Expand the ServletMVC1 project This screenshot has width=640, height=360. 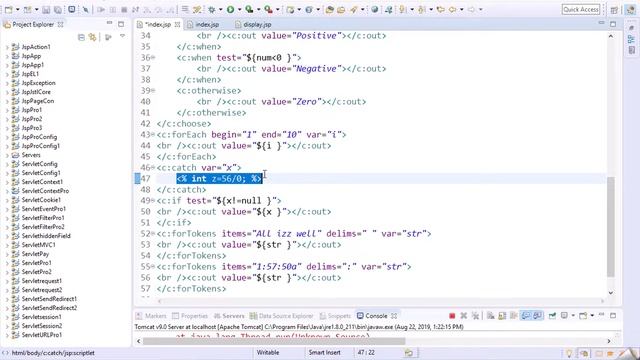pyautogui.click(x=7, y=245)
